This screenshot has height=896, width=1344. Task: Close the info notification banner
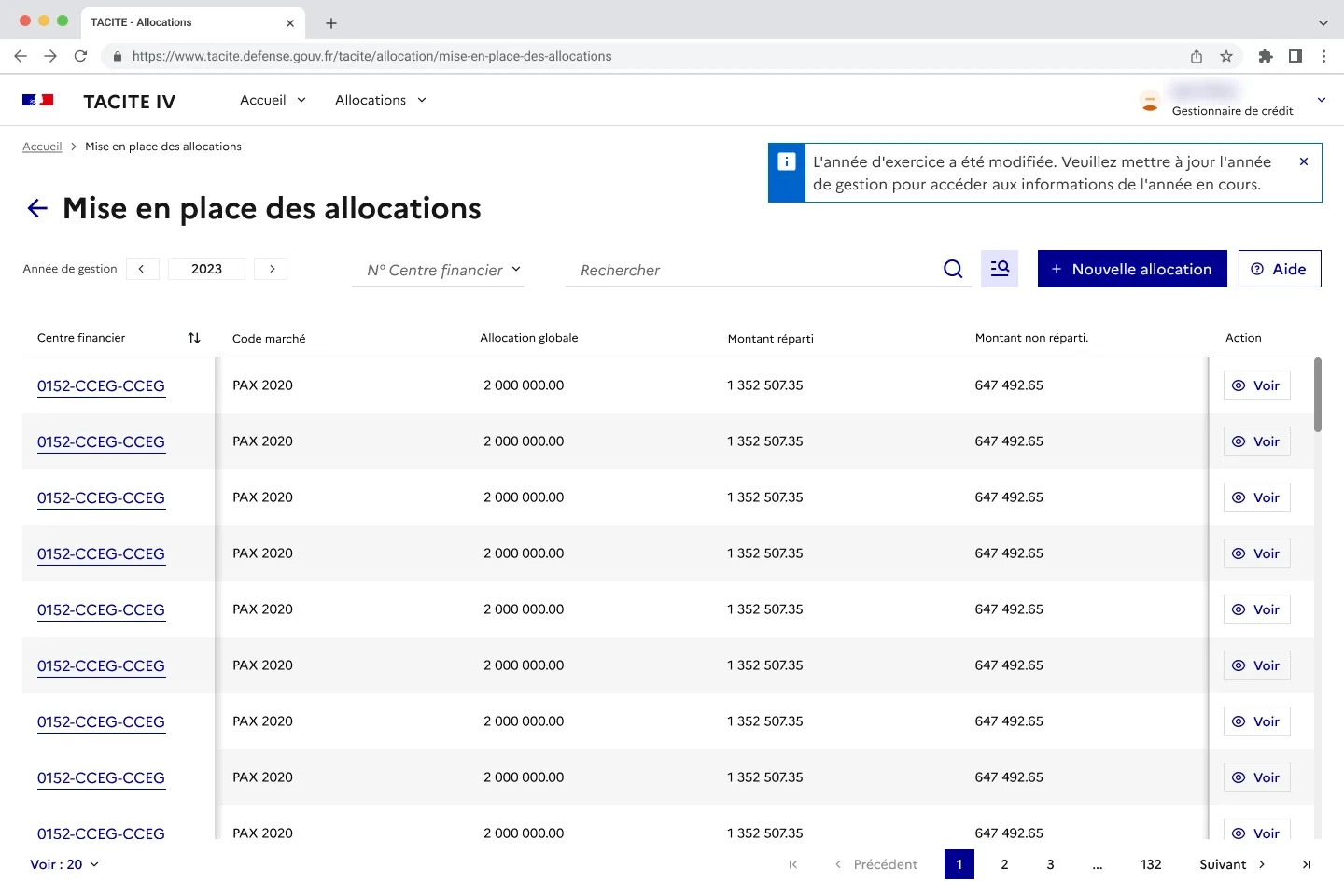[x=1304, y=161]
